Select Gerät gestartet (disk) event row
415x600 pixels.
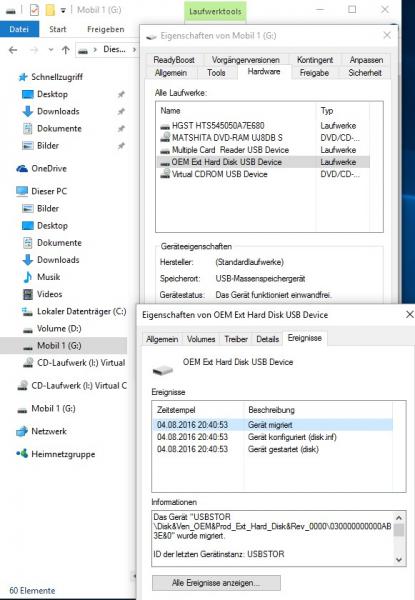[272, 449]
